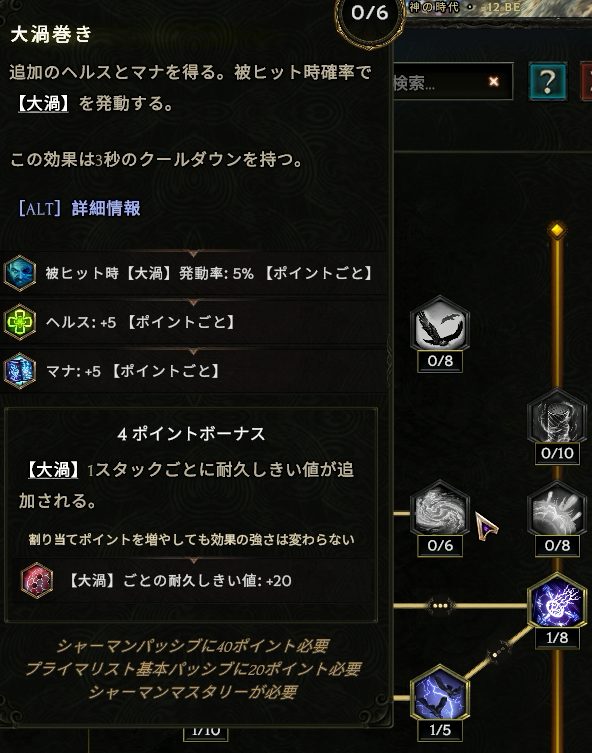Viewport: 592px width, 753px height.
Task: Clear the search field with the X
Action: pos(494,82)
